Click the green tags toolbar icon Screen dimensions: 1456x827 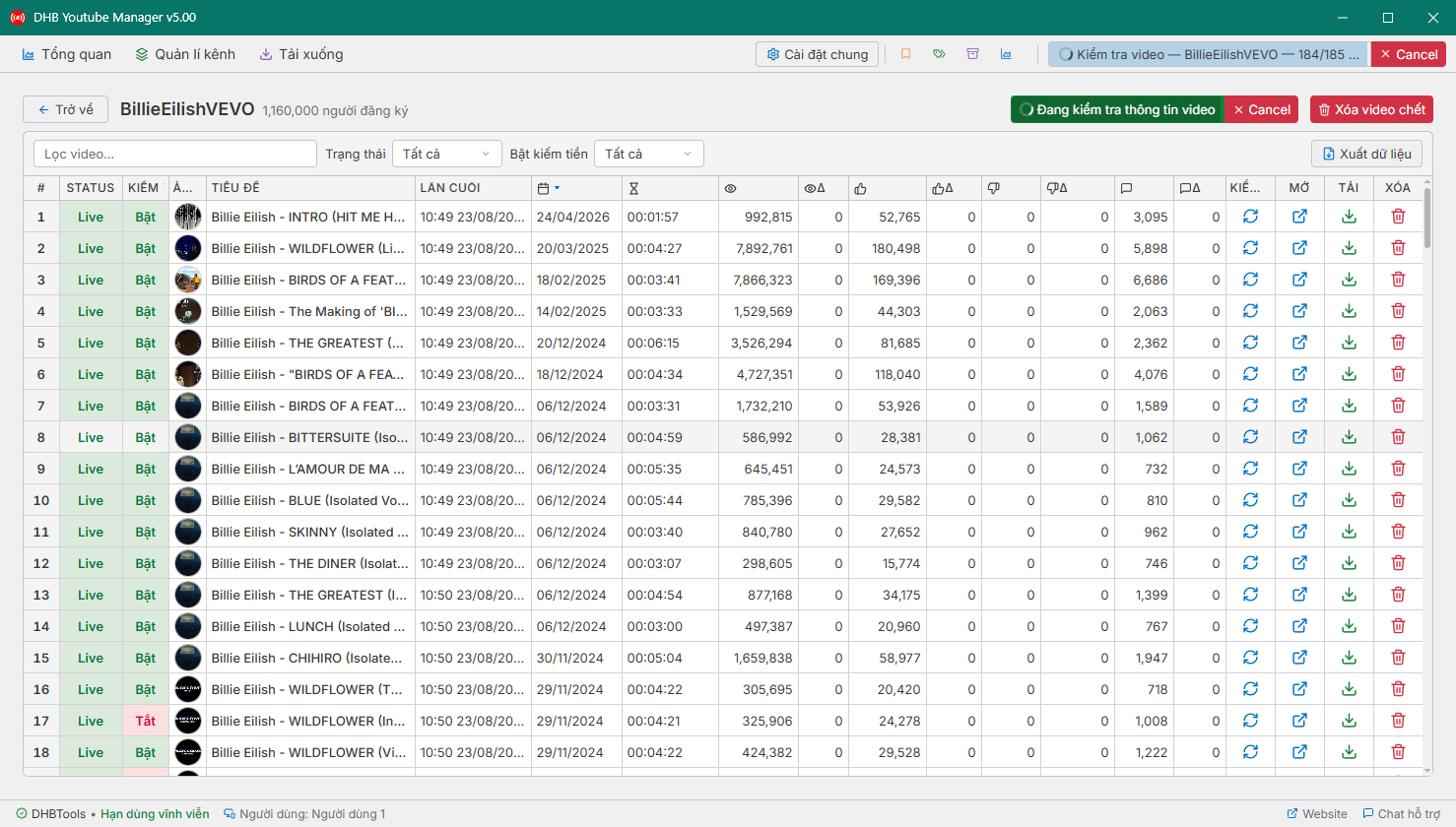pos(939,54)
